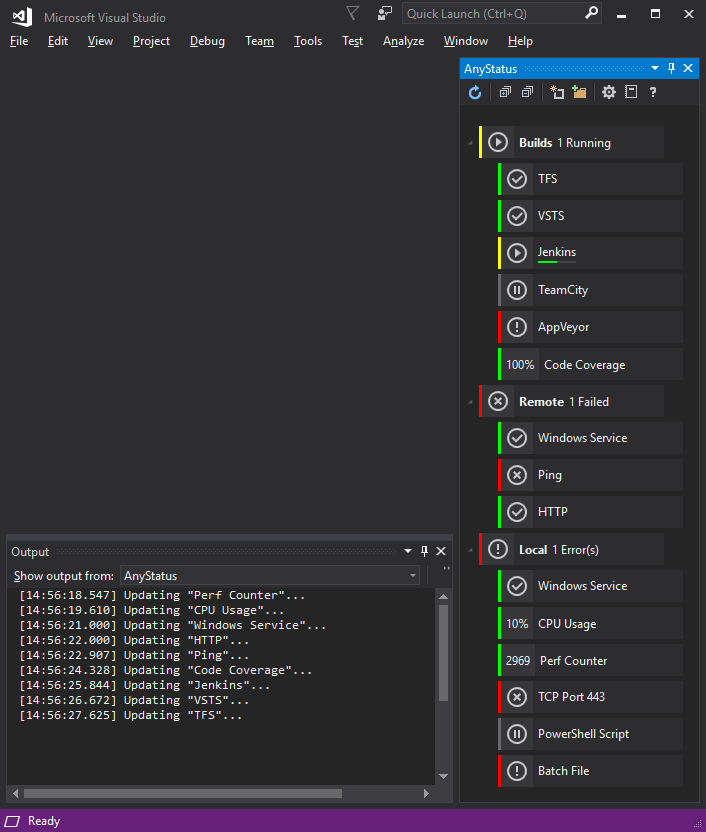Image resolution: width=706 pixels, height=832 pixels.
Task: Click the VSTS success checkmark icon
Action: coord(517,216)
